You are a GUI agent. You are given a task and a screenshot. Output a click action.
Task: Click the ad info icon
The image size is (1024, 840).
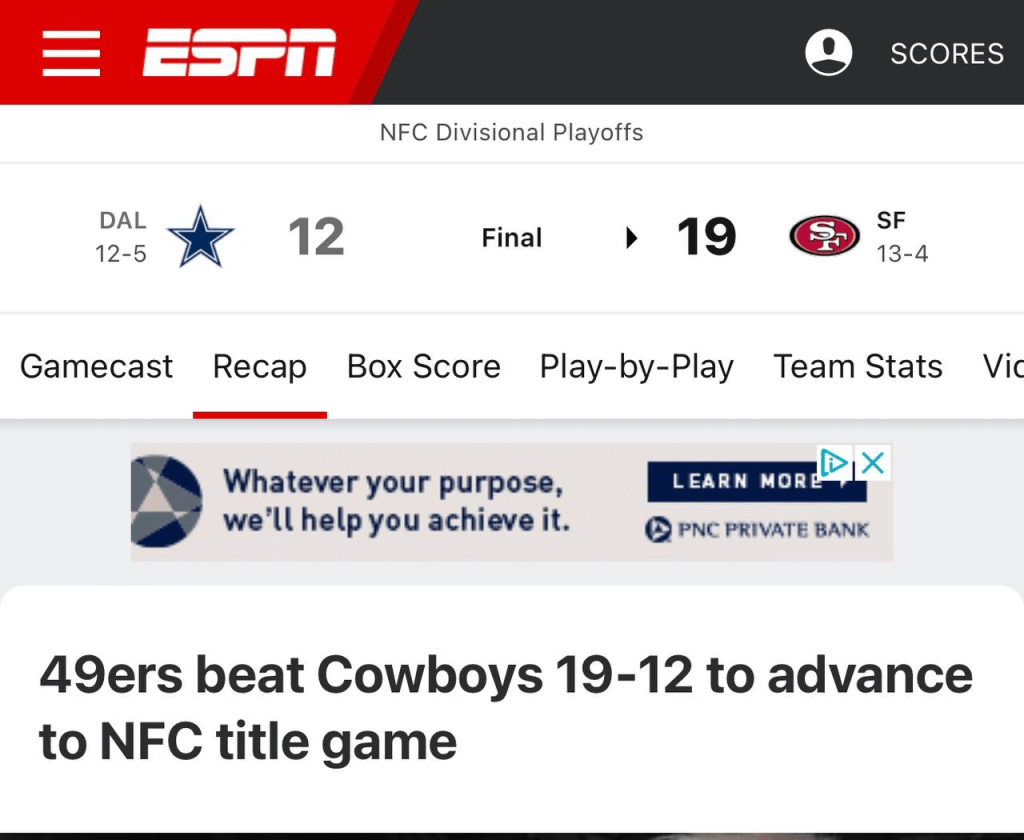(834, 462)
